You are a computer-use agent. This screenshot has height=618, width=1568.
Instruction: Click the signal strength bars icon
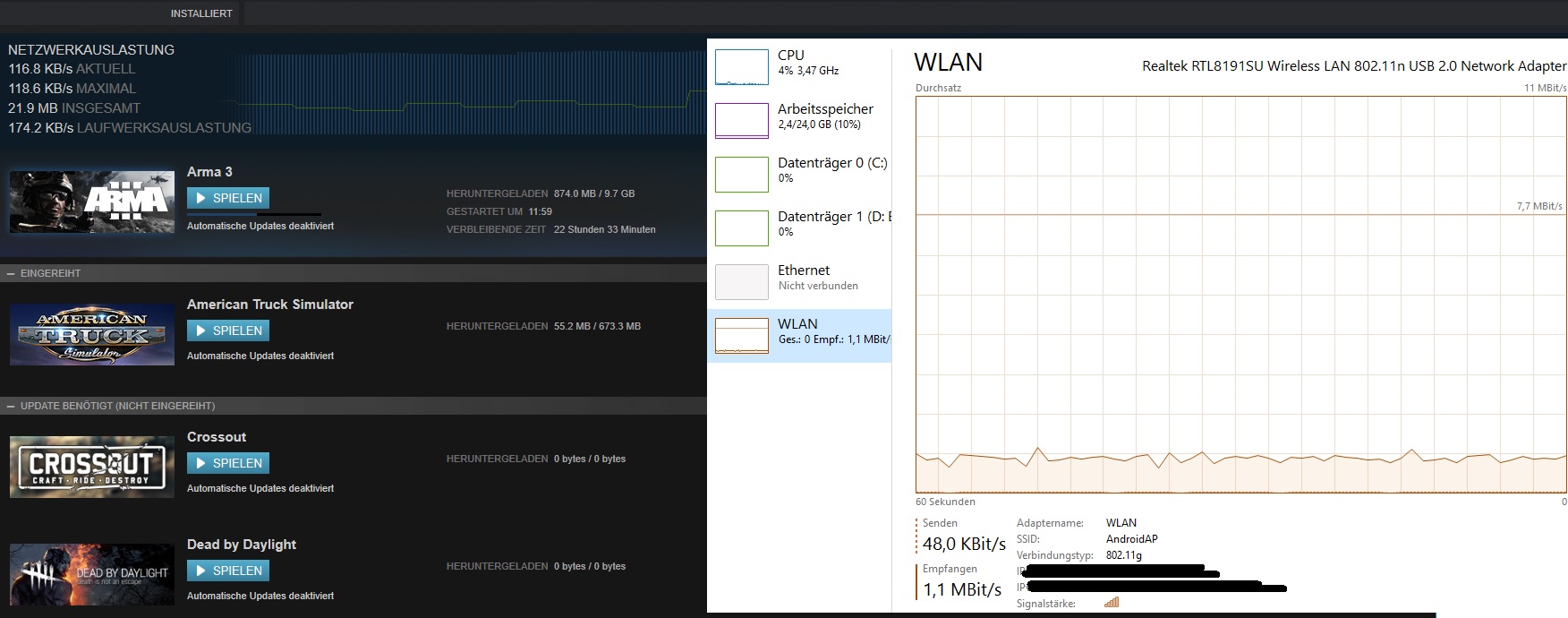(1112, 603)
